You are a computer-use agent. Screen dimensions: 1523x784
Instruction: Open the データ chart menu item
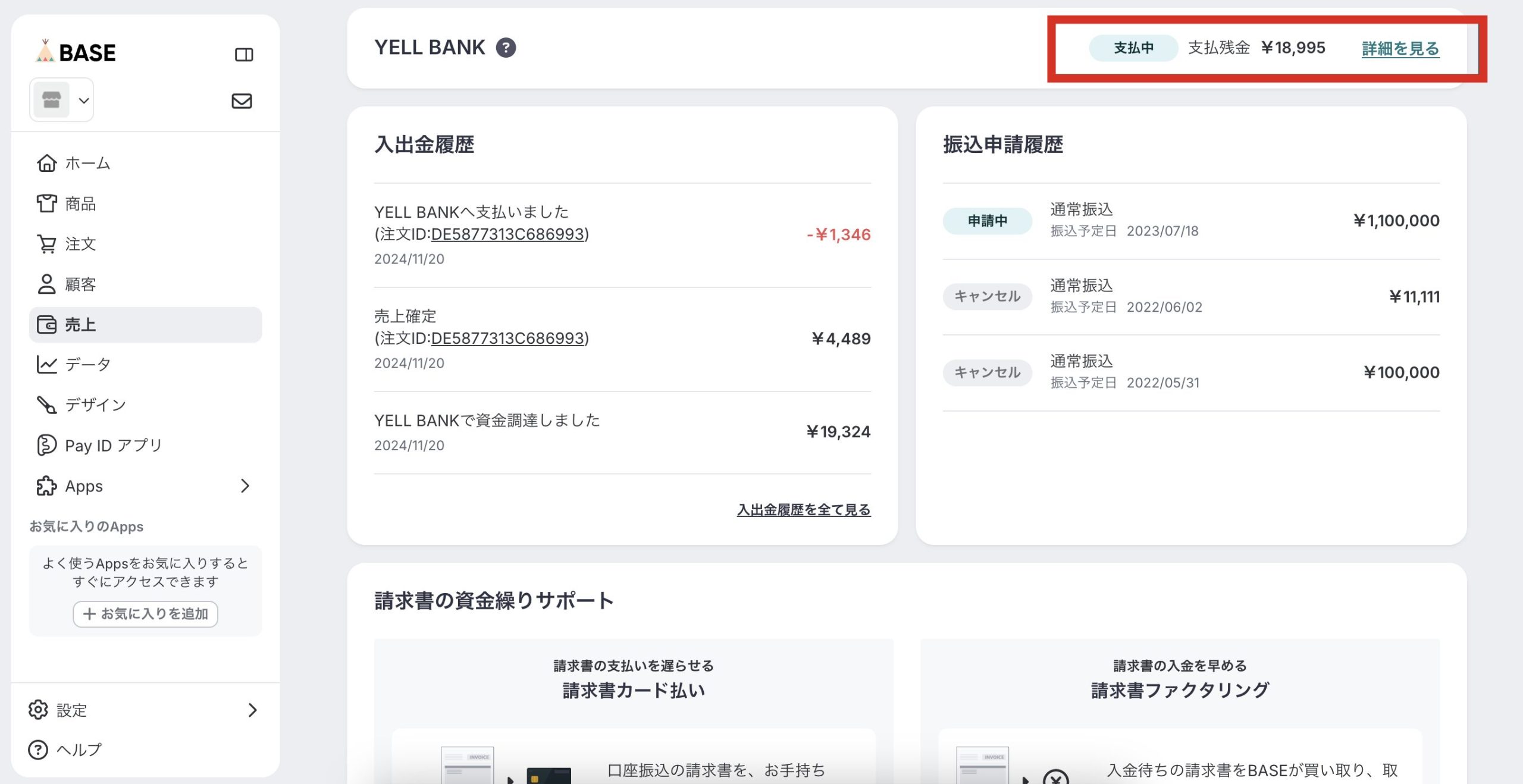point(87,364)
